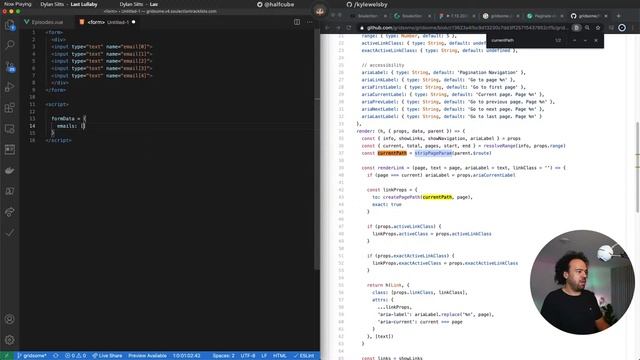Click the formData line in editor
This screenshot has width=640, height=360.
(69, 119)
